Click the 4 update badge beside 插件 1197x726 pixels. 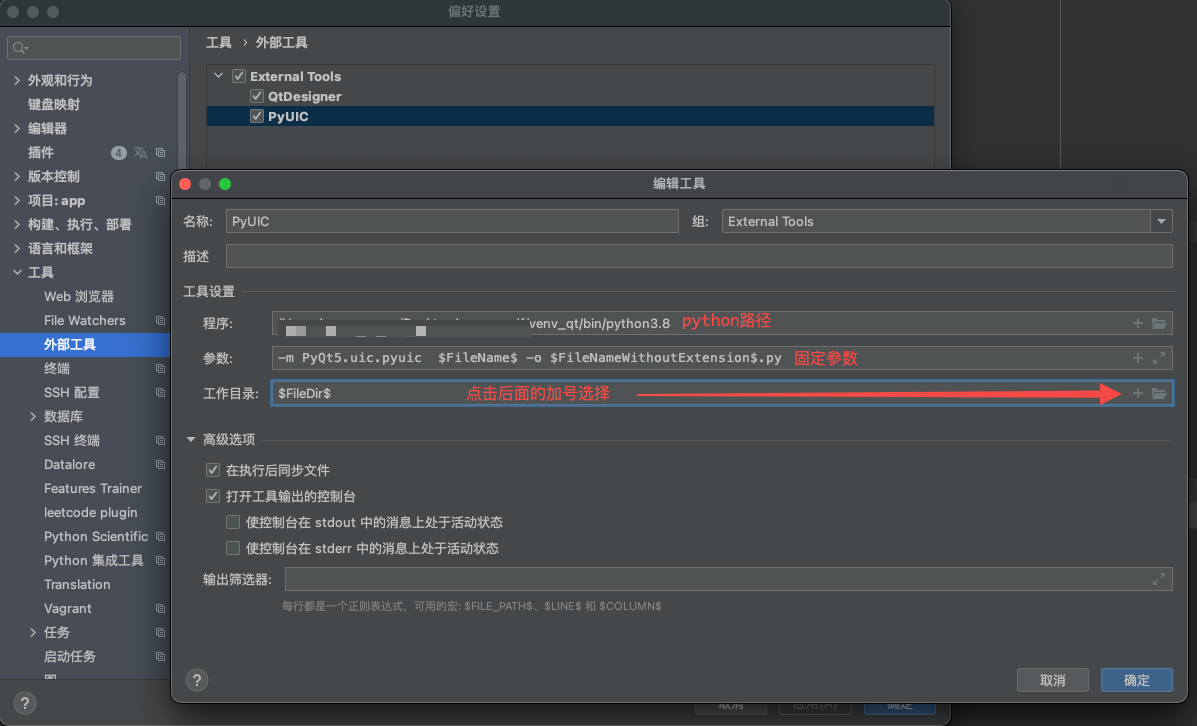coord(118,153)
